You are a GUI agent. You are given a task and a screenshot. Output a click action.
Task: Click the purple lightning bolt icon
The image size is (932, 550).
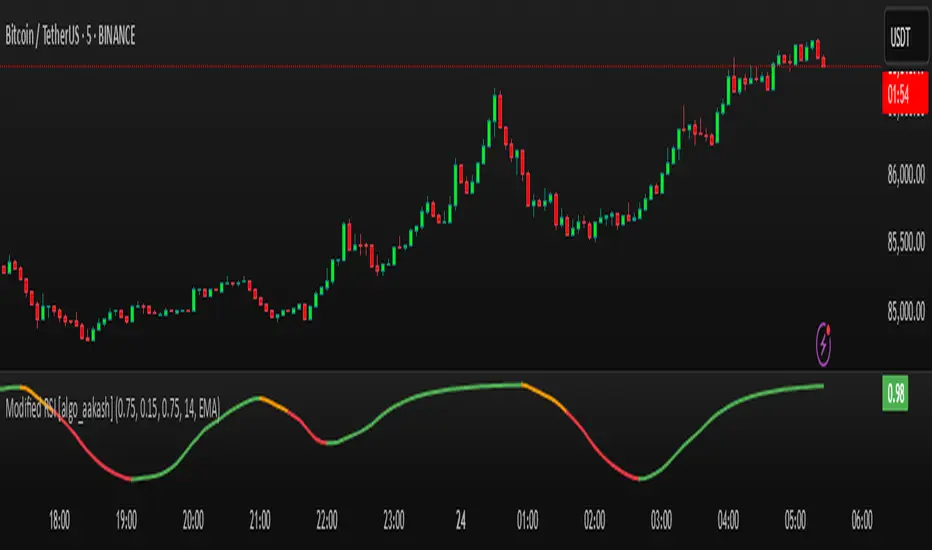[x=823, y=344]
